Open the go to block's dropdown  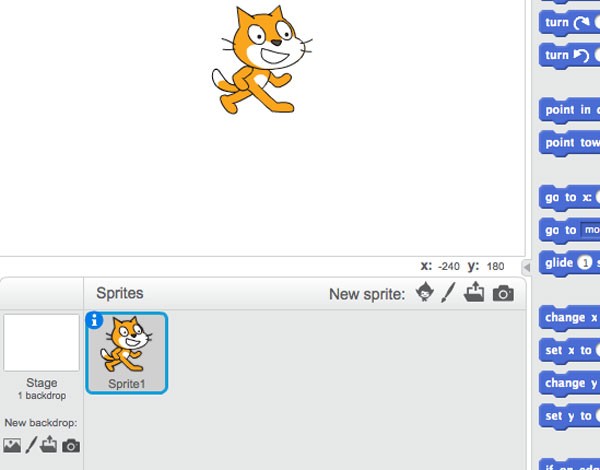coord(590,230)
